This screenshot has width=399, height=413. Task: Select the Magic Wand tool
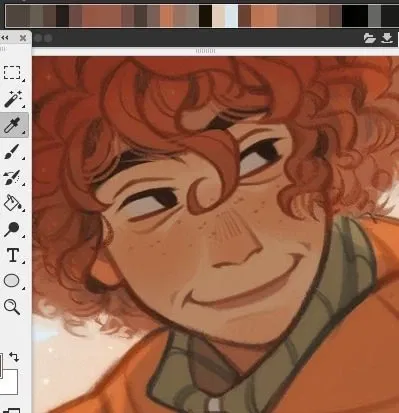coord(13,99)
